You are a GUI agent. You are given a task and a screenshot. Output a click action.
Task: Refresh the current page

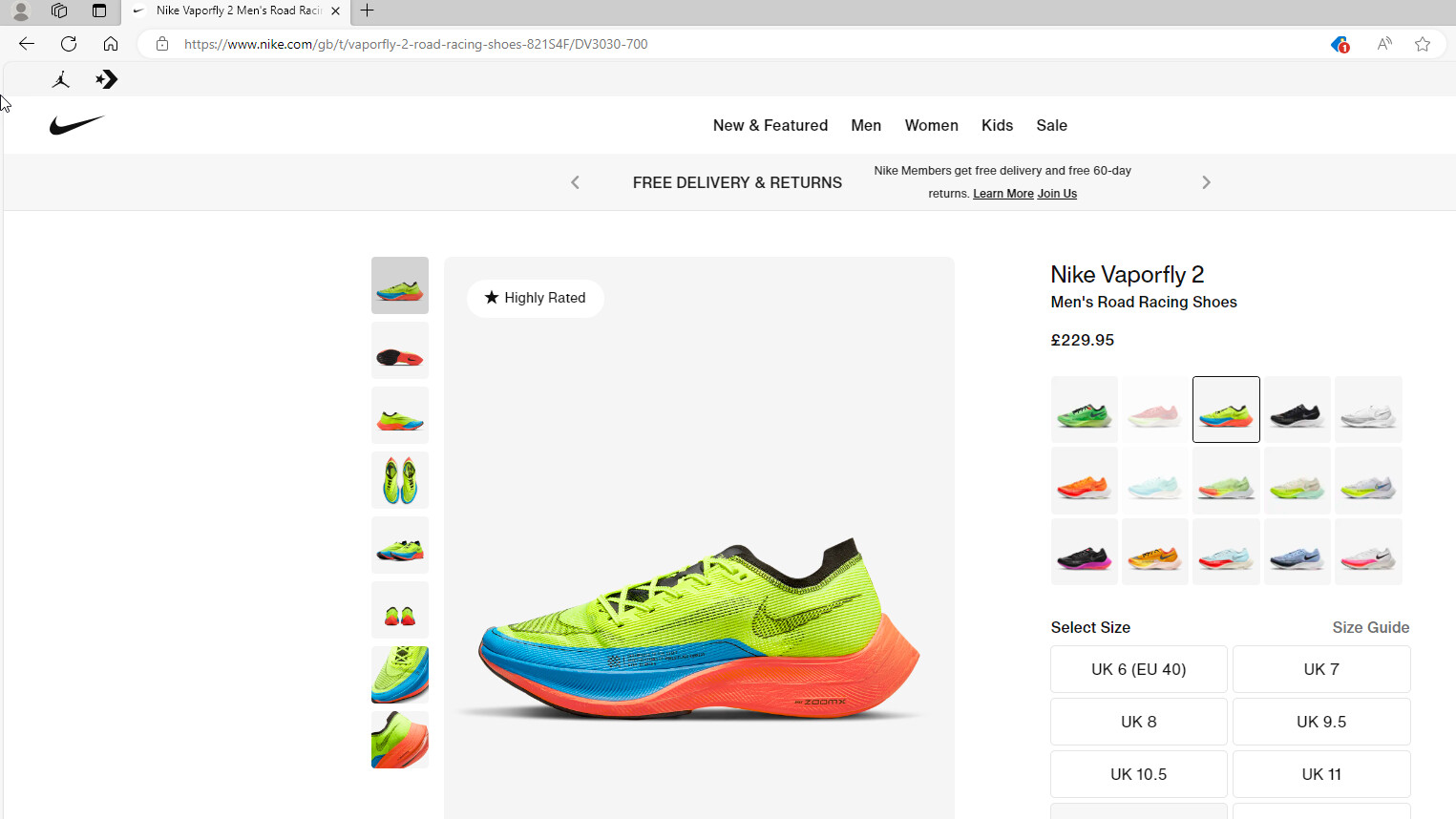click(x=69, y=44)
